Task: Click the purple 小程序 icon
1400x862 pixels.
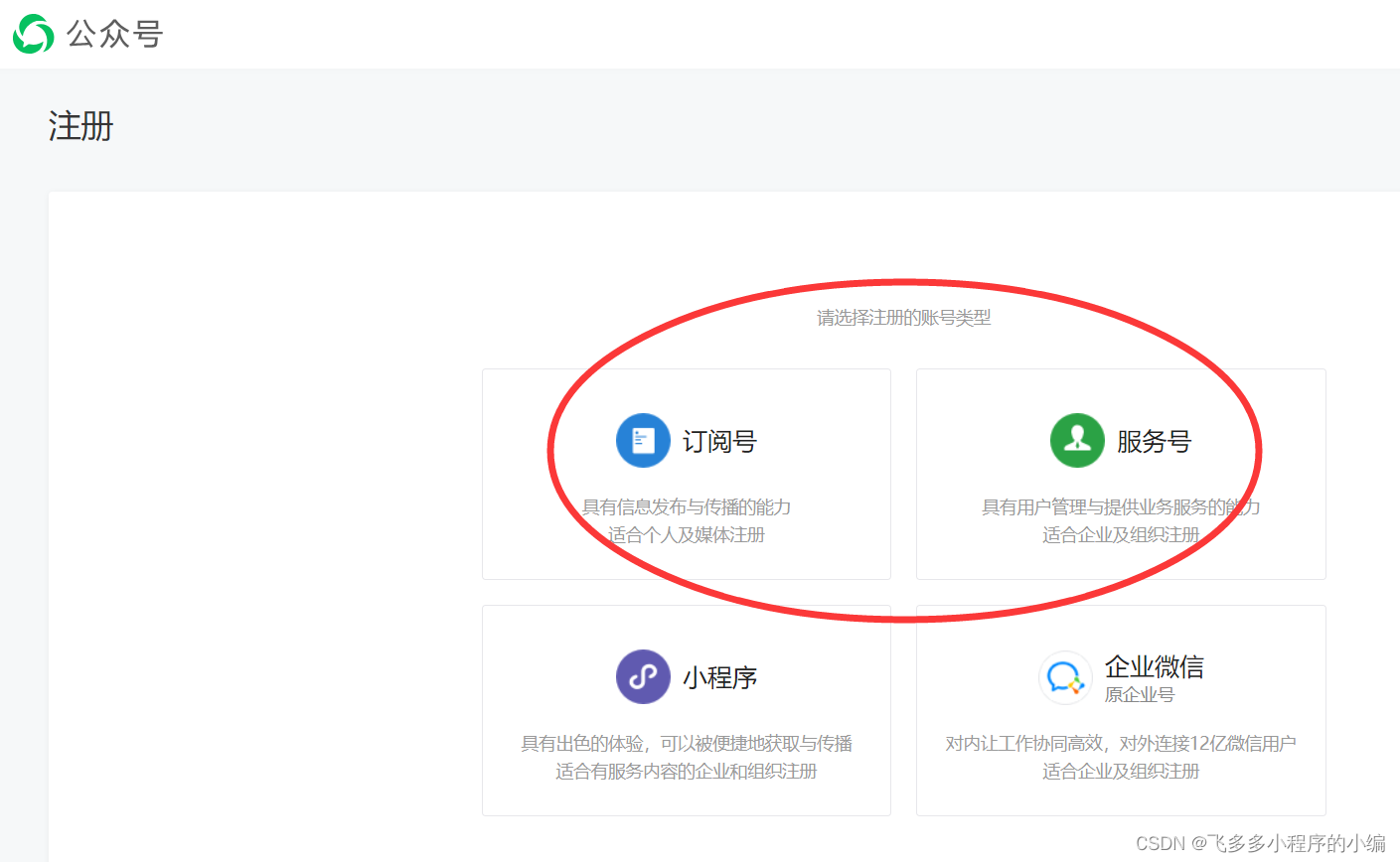Action: (643, 676)
